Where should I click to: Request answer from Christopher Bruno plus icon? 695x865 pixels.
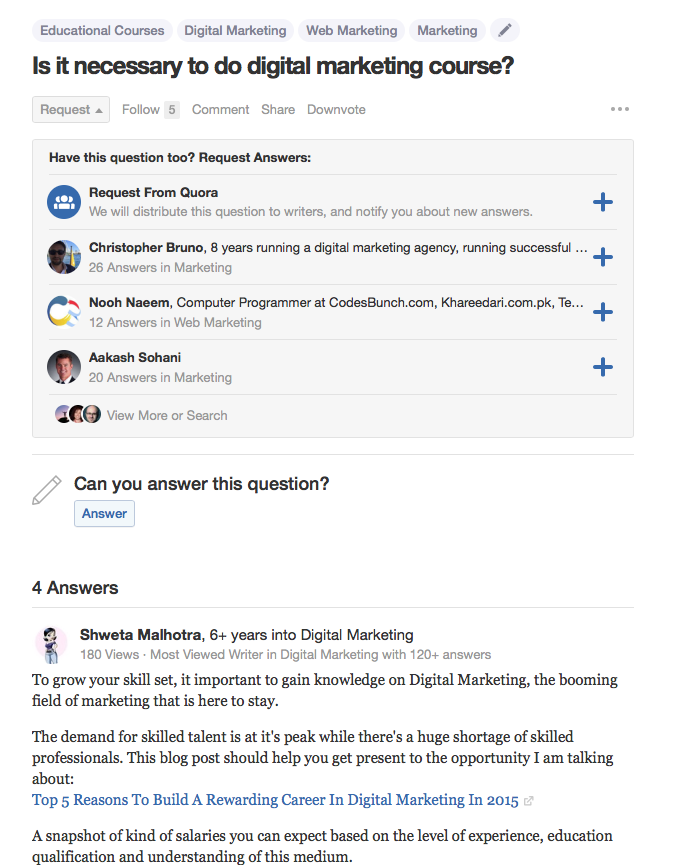point(602,257)
